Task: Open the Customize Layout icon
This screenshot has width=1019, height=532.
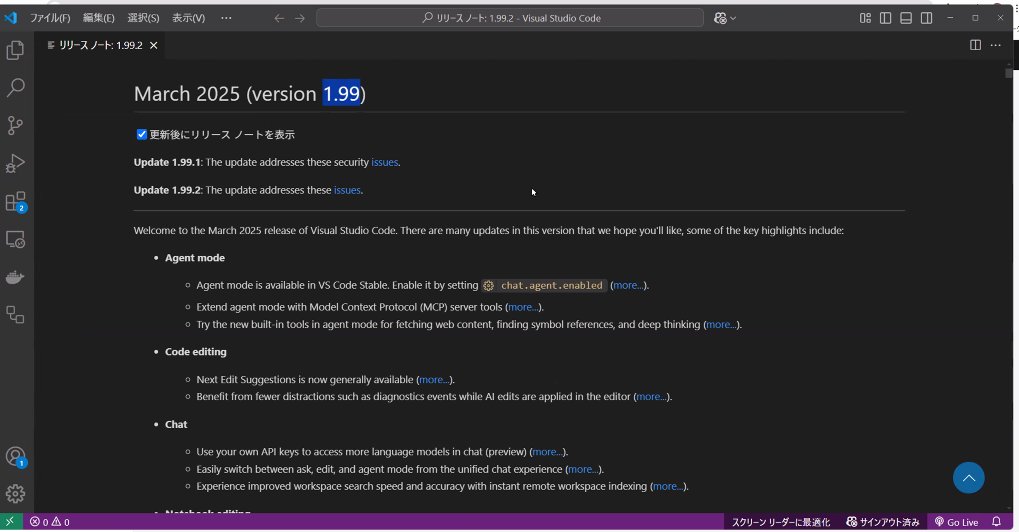Action: click(865, 18)
